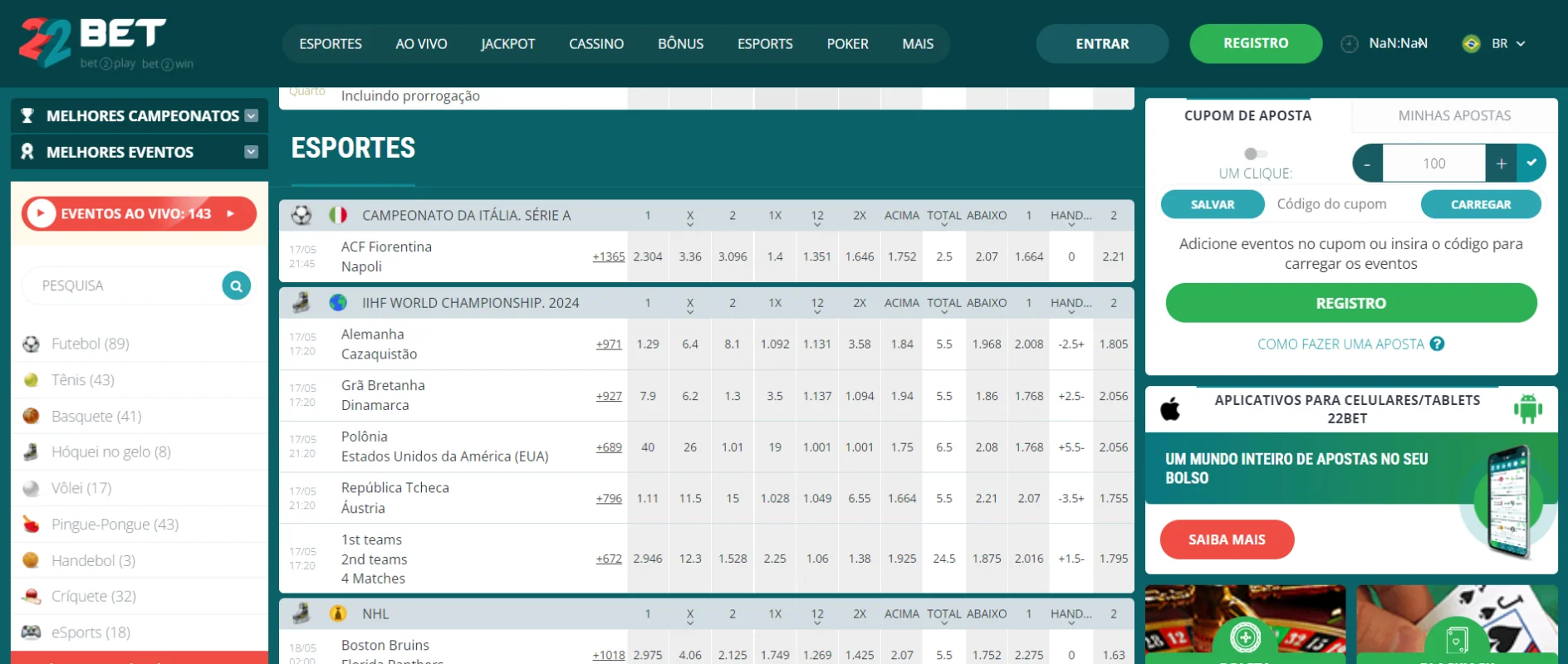This screenshot has height=664, width=1568.
Task: Open the ESPORTES menu
Action: click(331, 44)
